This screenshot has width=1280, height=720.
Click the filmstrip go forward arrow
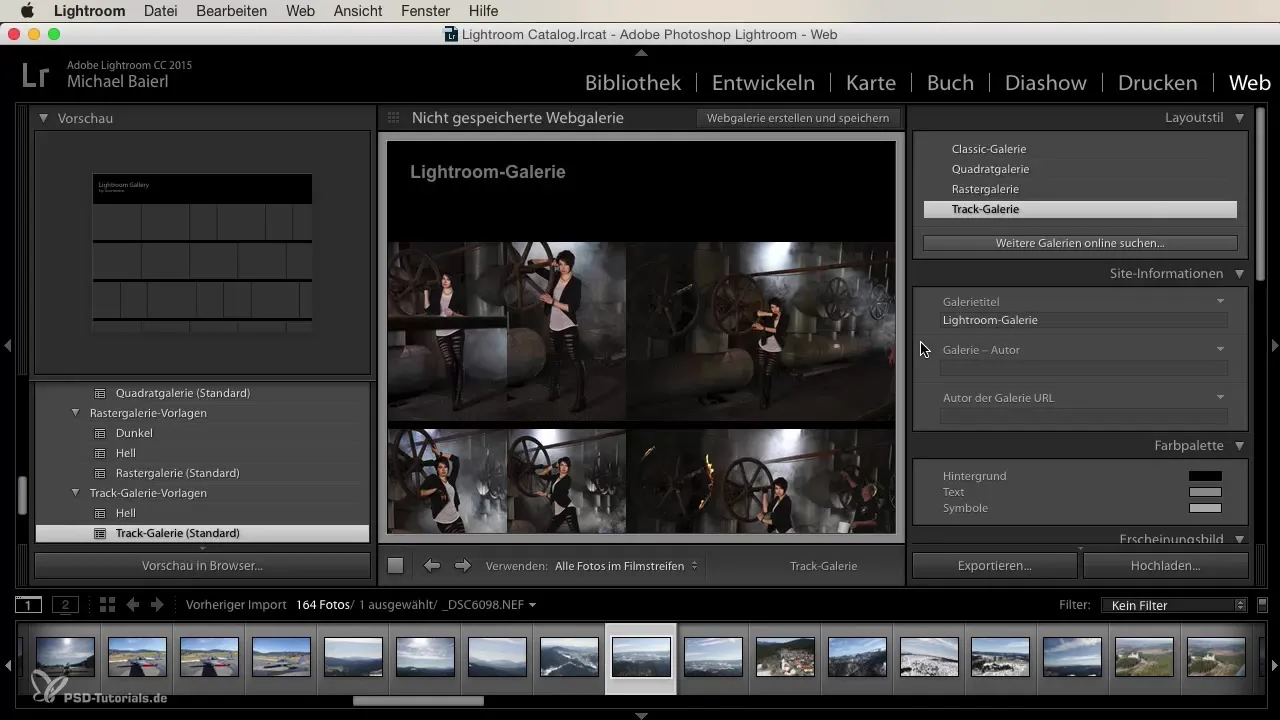[157, 605]
